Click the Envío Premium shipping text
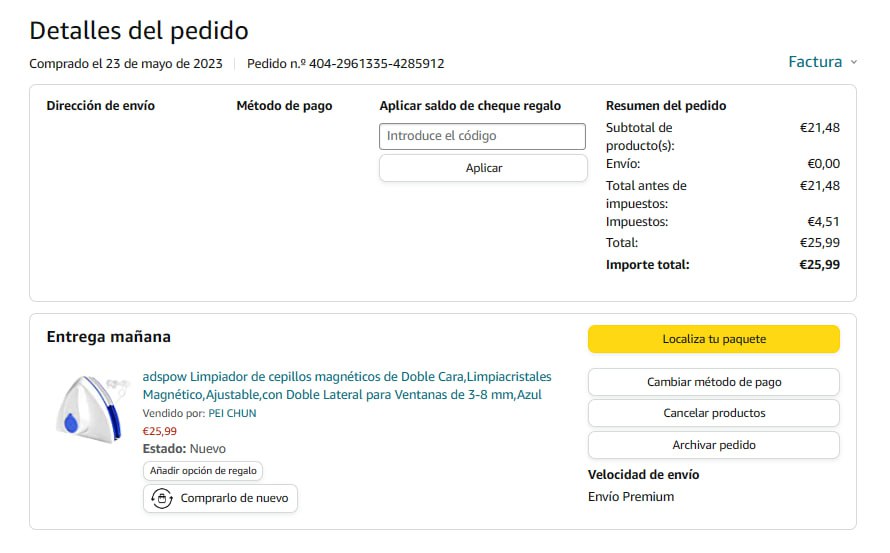 631,497
